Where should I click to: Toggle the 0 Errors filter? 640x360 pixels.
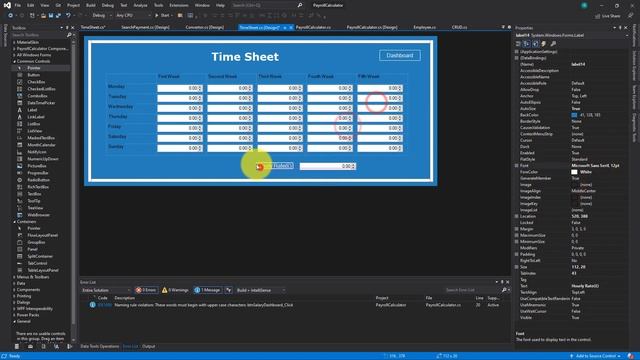point(146,290)
